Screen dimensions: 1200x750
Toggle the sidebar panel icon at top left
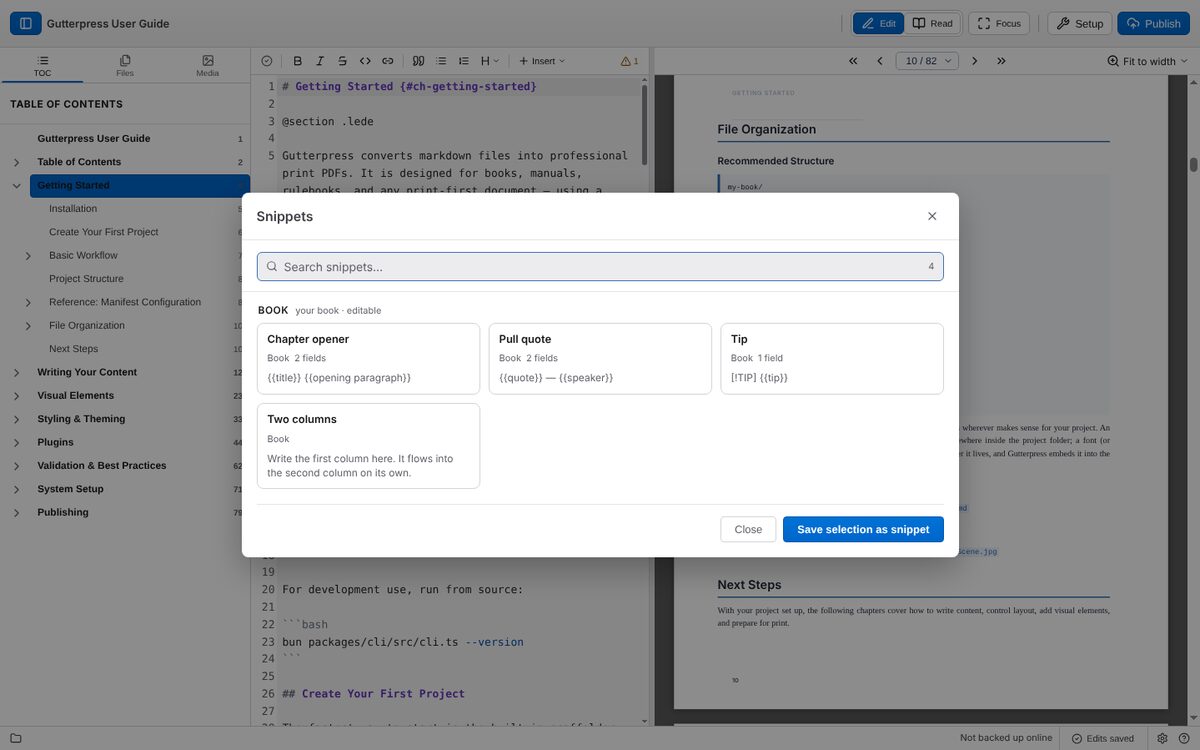26,23
